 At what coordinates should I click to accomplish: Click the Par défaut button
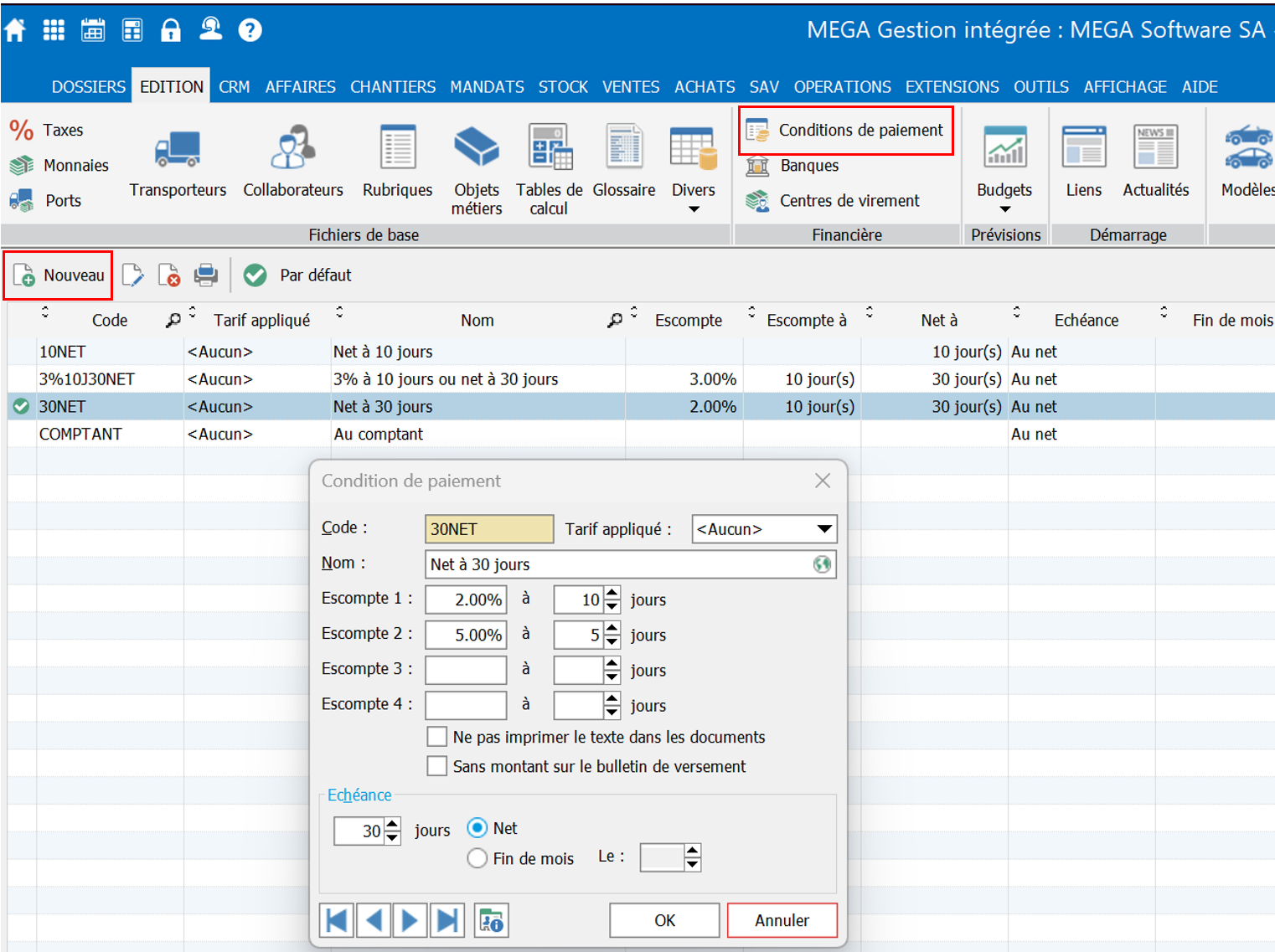(x=298, y=275)
